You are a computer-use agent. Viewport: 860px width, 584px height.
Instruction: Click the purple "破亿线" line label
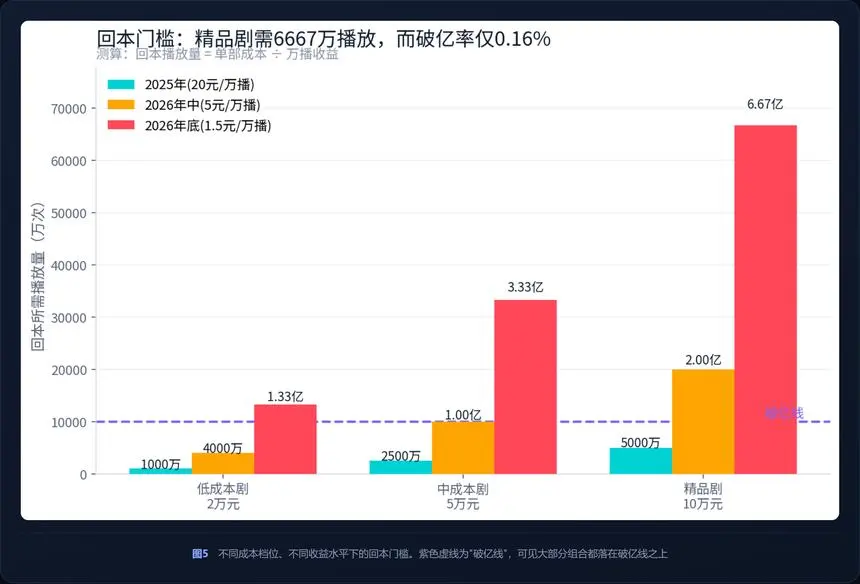(784, 413)
